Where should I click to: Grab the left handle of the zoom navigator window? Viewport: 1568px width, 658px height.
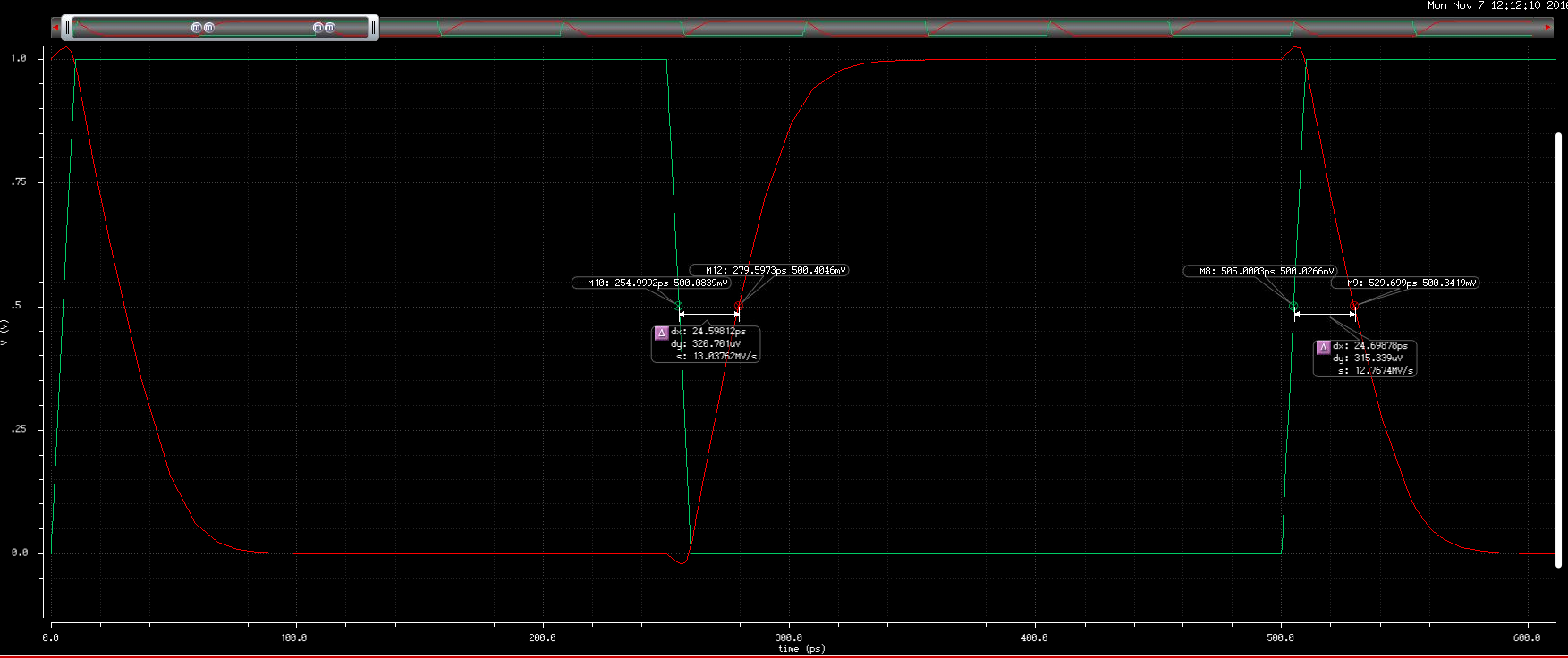coord(67,28)
